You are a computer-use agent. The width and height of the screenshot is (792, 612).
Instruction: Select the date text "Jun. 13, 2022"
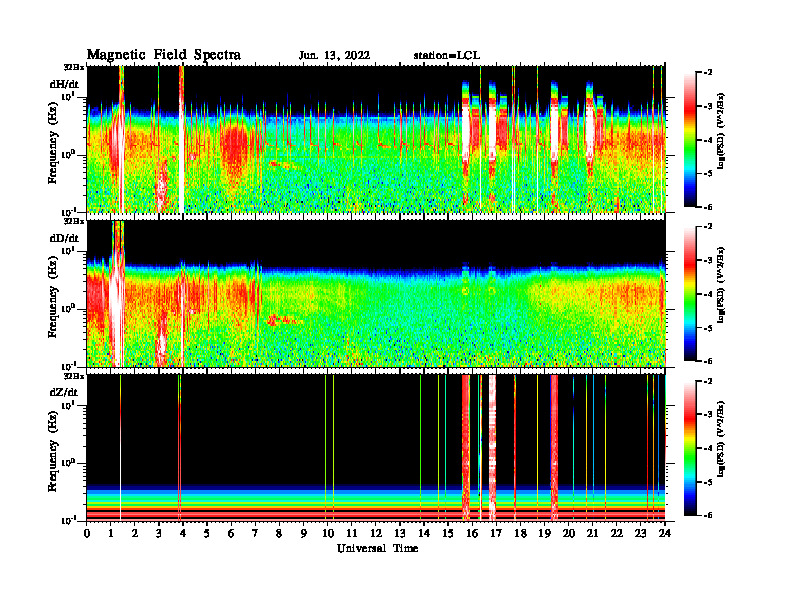point(334,56)
